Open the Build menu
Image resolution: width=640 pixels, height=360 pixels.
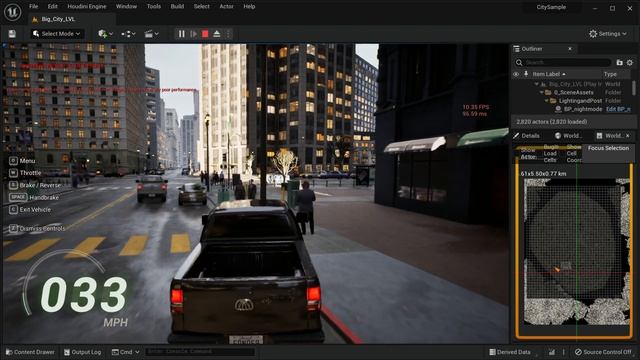point(177,7)
